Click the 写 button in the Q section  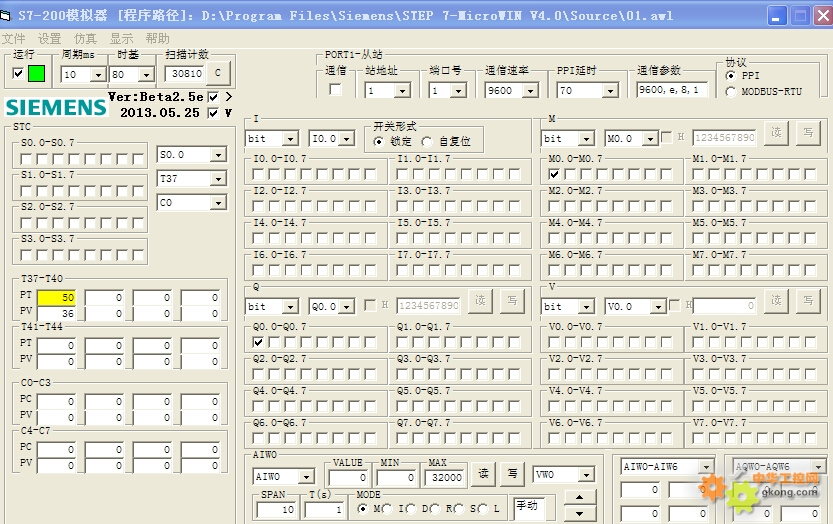tap(512, 300)
